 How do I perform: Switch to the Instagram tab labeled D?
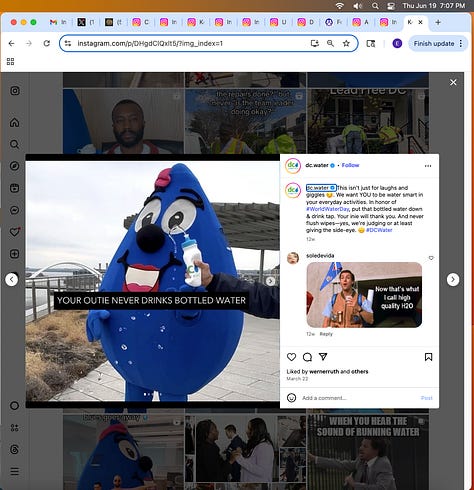[305, 22]
